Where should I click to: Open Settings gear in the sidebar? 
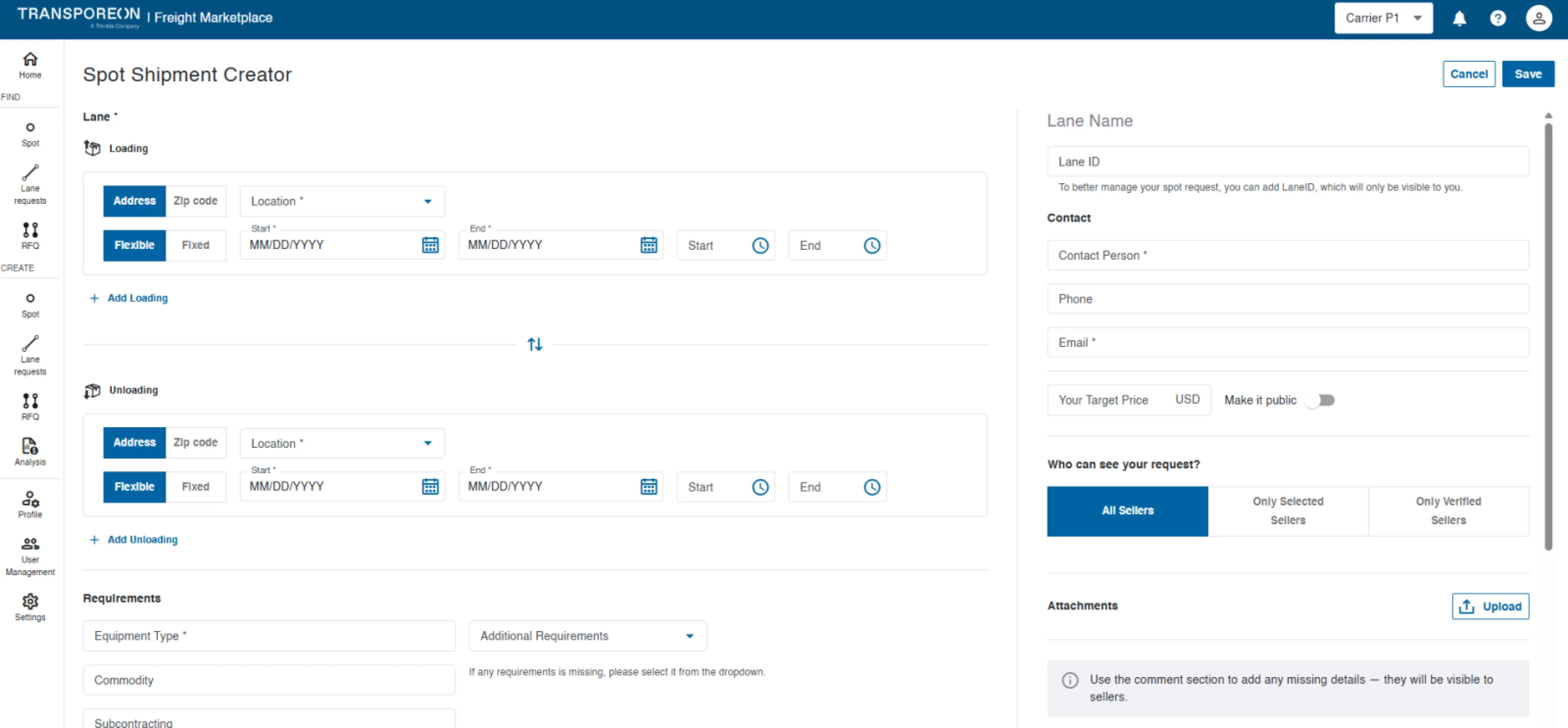pyautogui.click(x=30, y=607)
